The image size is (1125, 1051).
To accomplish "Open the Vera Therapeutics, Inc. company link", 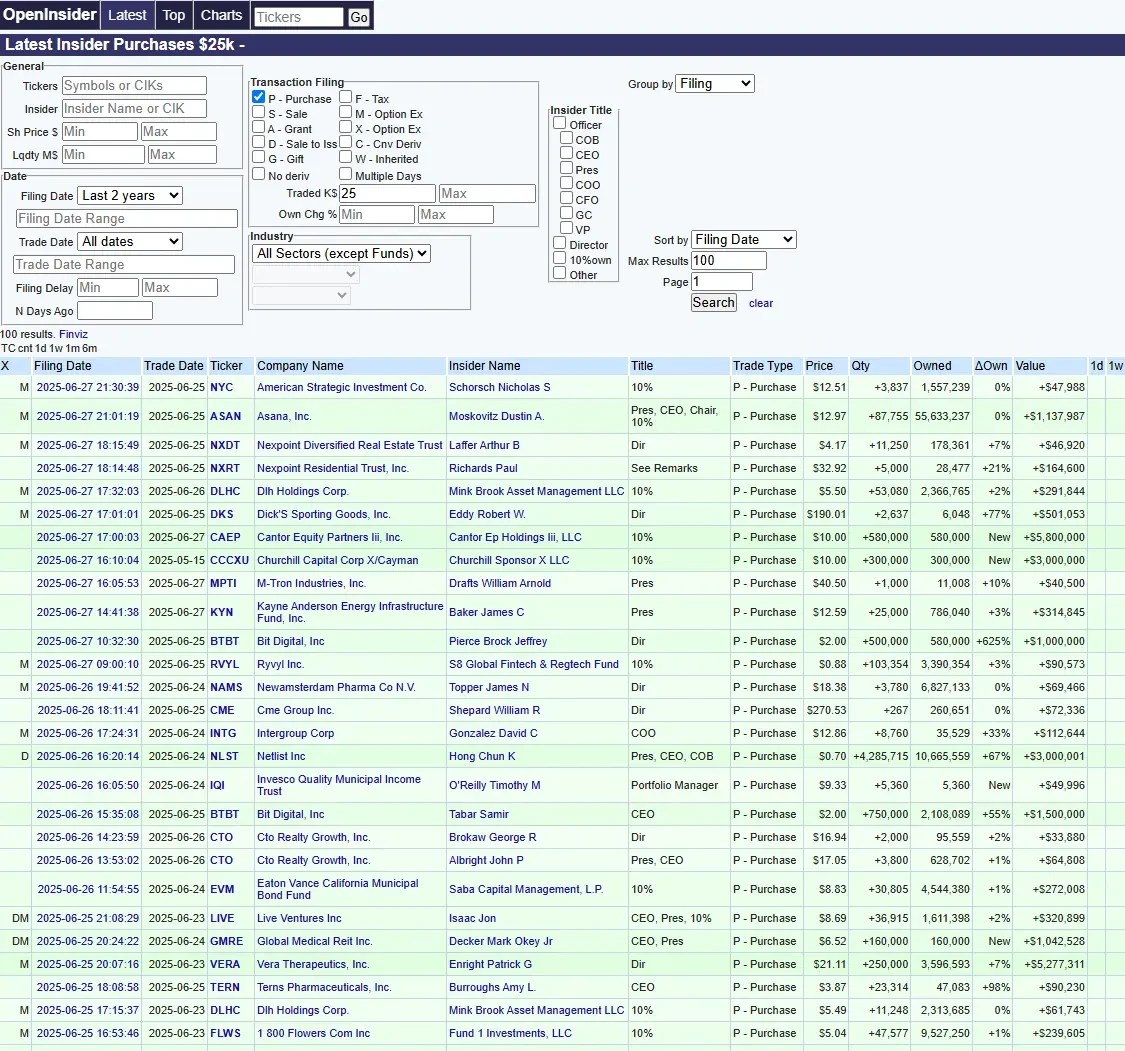I will 313,964.
